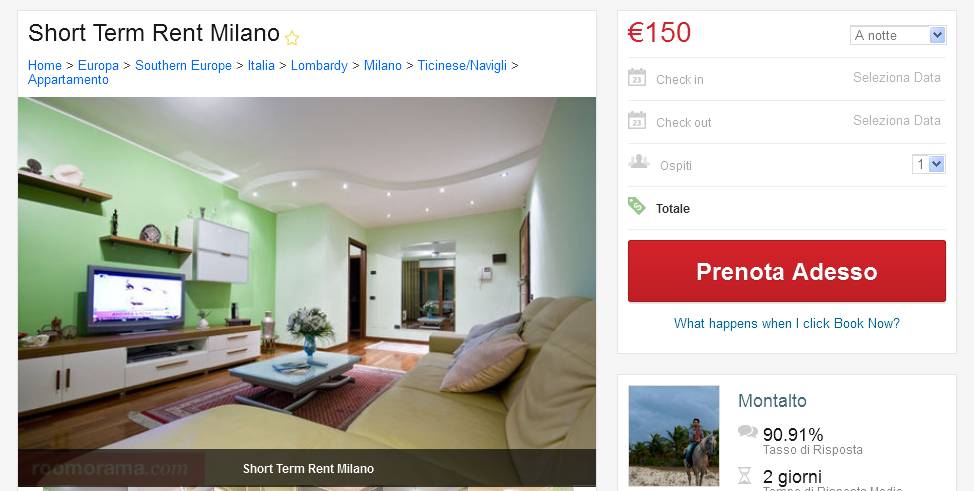Image resolution: width=974 pixels, height=491 pixels.
Task: Select Check out date field Seleziona Data
Action: click(896, 121)
